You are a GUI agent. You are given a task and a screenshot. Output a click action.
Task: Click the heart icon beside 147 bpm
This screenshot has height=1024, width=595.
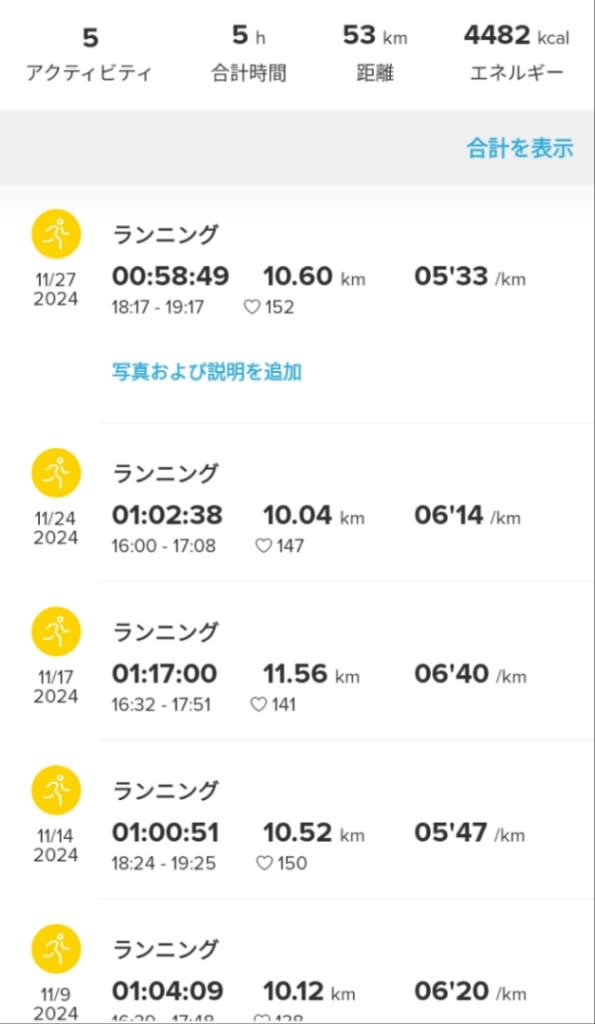[x=263, y=545]
